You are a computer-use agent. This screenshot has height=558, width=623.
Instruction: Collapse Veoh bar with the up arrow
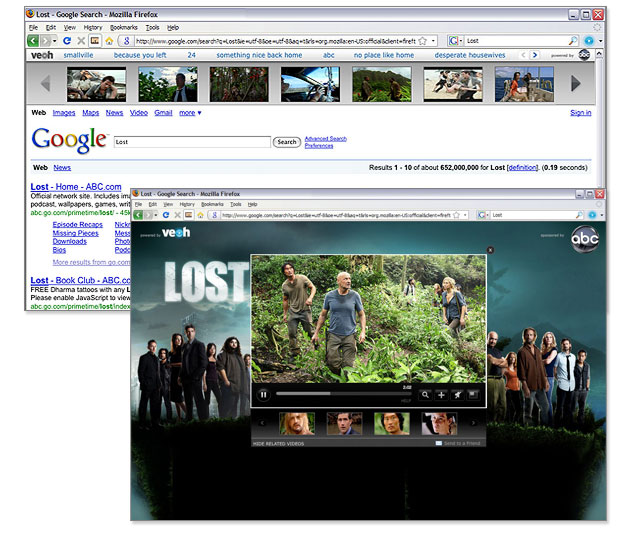pyautogui.click(x=599, y=53)
